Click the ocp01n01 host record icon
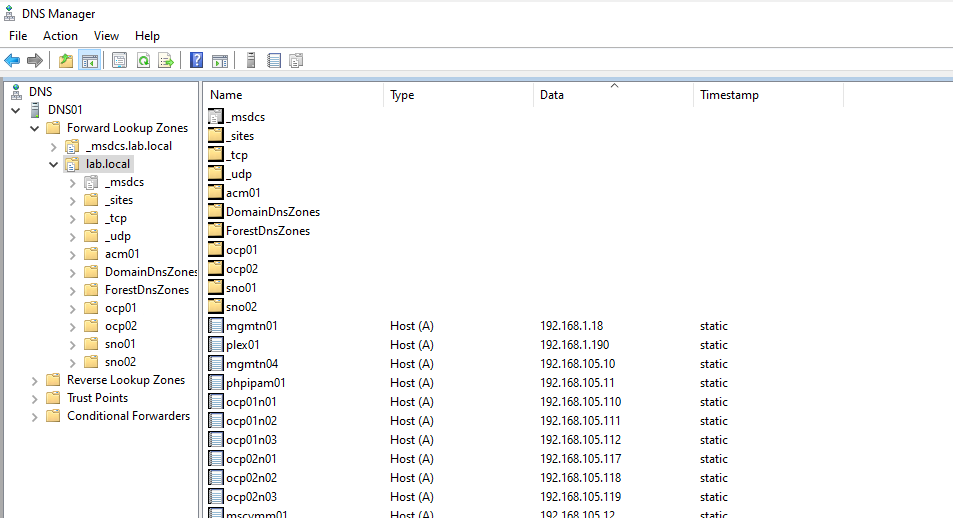This screenshot has width=953, height=518. pyautogui.click(x=215, y=401)
